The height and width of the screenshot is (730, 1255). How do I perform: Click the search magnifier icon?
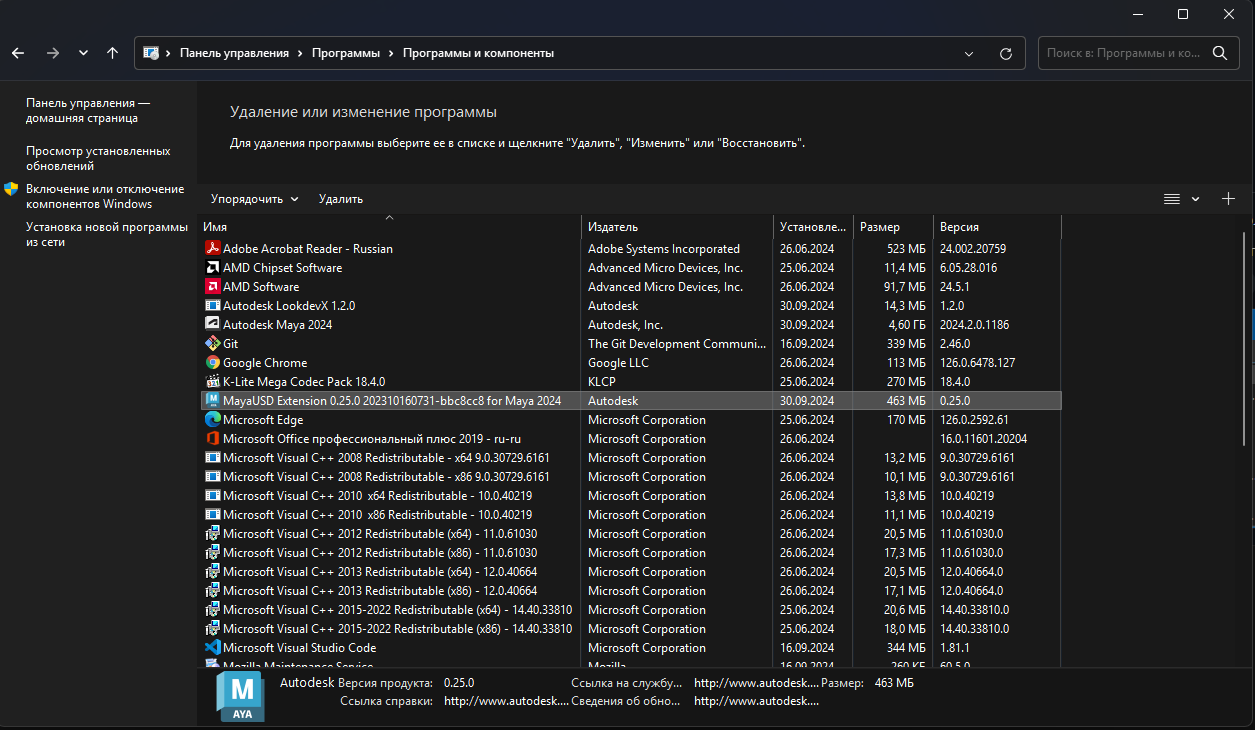(1219, 53)
